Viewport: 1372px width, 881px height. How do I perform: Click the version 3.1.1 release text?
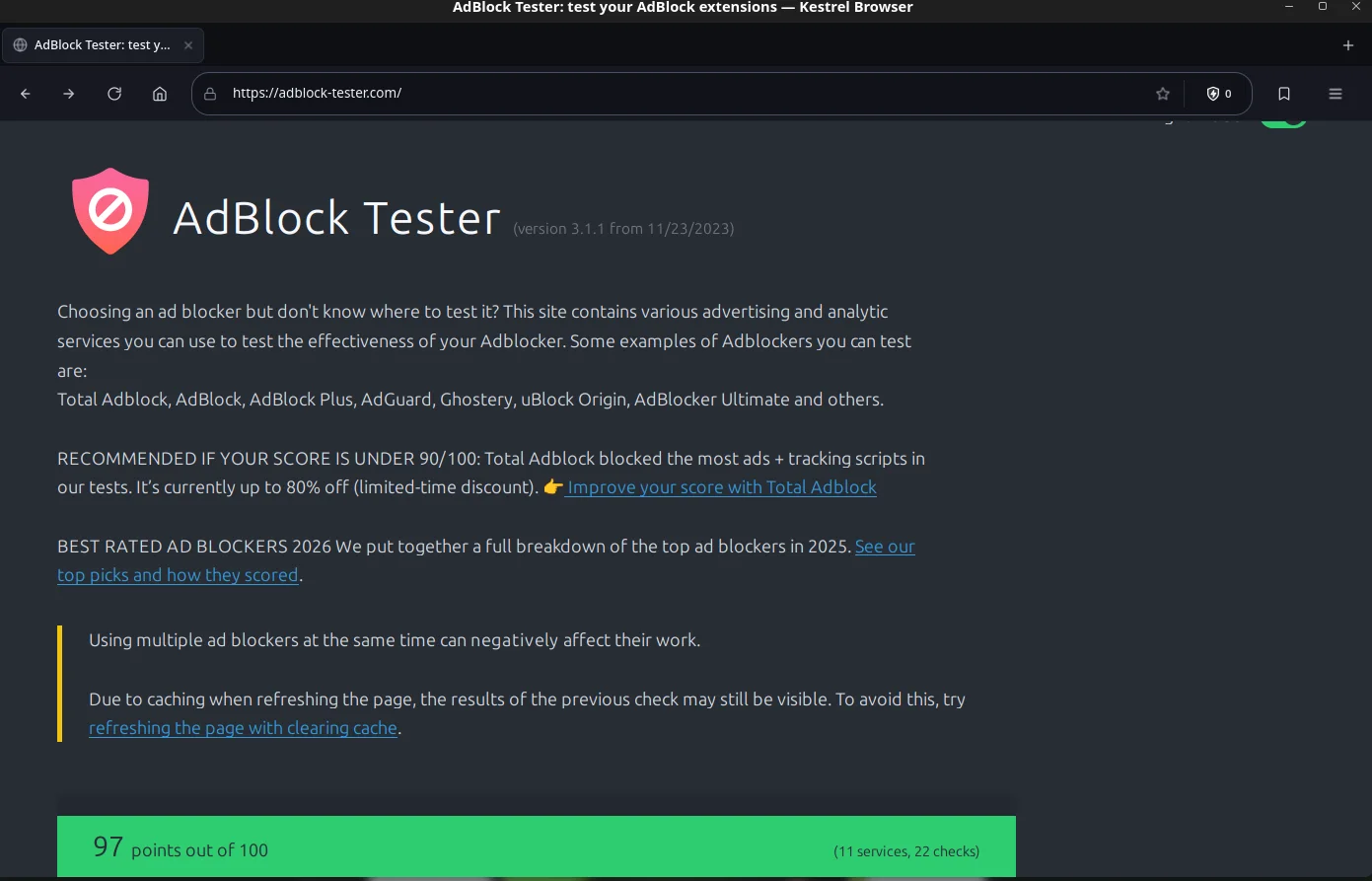point(623,229)
